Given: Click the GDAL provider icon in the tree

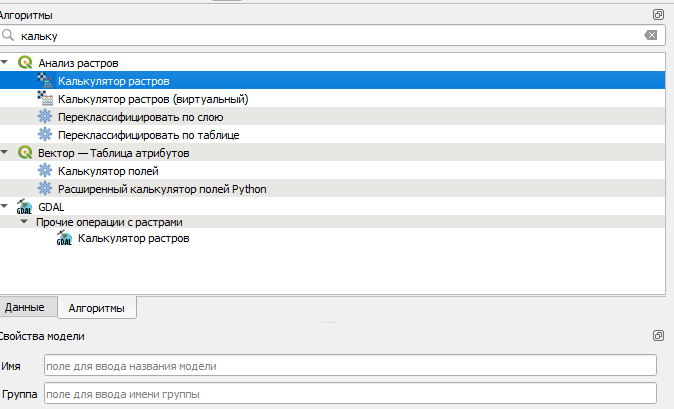Looking at the screenshot, I should click(25, 207).
